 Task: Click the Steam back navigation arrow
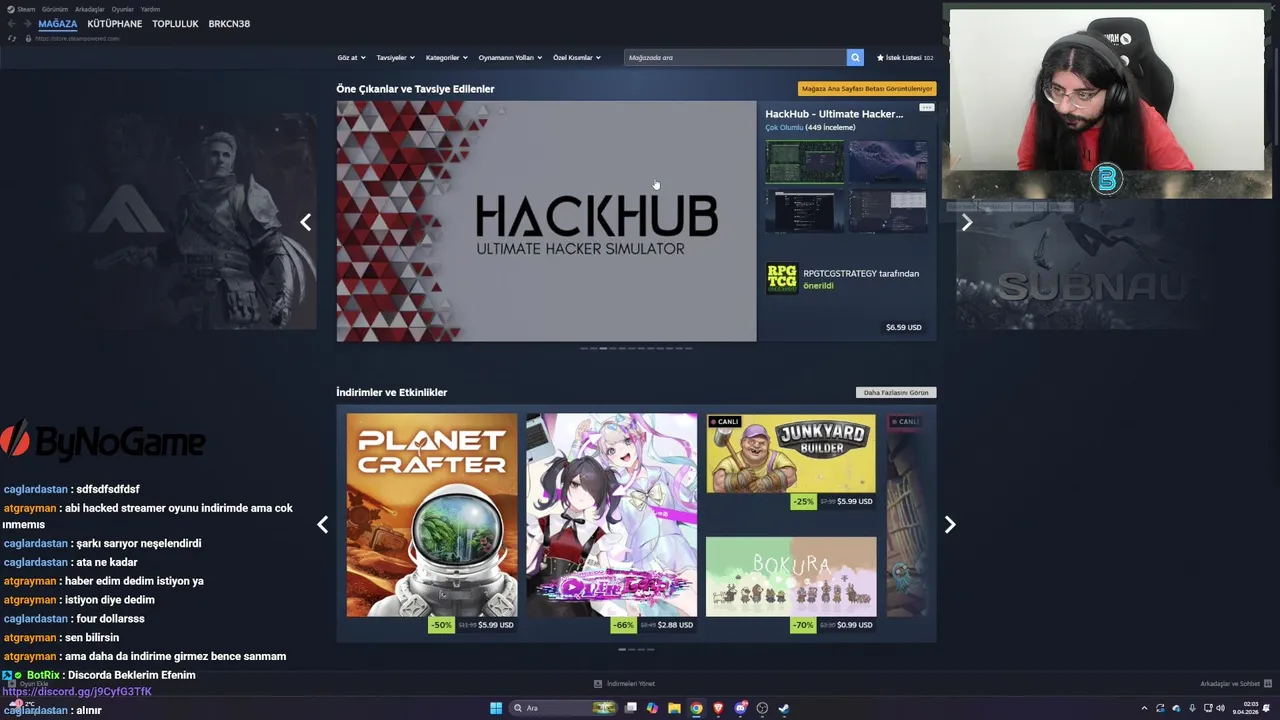coord(12,24)
